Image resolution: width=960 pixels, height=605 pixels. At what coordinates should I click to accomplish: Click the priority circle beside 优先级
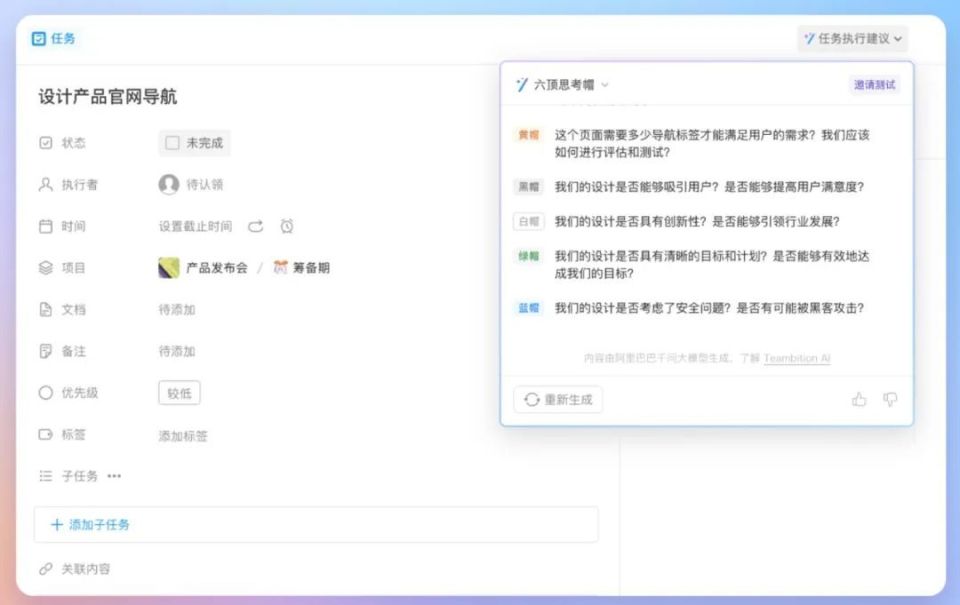pyautogui.click(x=44, y=393)
